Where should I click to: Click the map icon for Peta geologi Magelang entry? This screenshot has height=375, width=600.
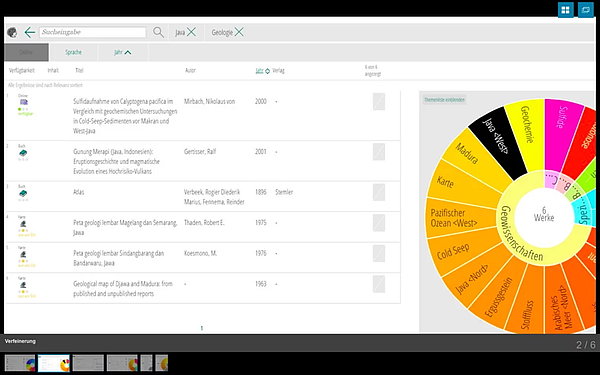(23, 224)
